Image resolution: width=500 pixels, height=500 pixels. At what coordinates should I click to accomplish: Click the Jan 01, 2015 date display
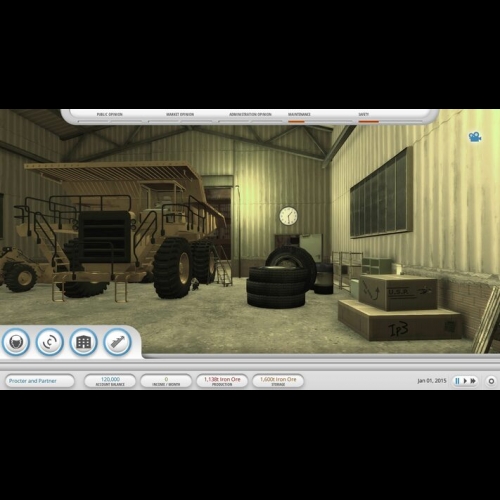pos(432,381)
